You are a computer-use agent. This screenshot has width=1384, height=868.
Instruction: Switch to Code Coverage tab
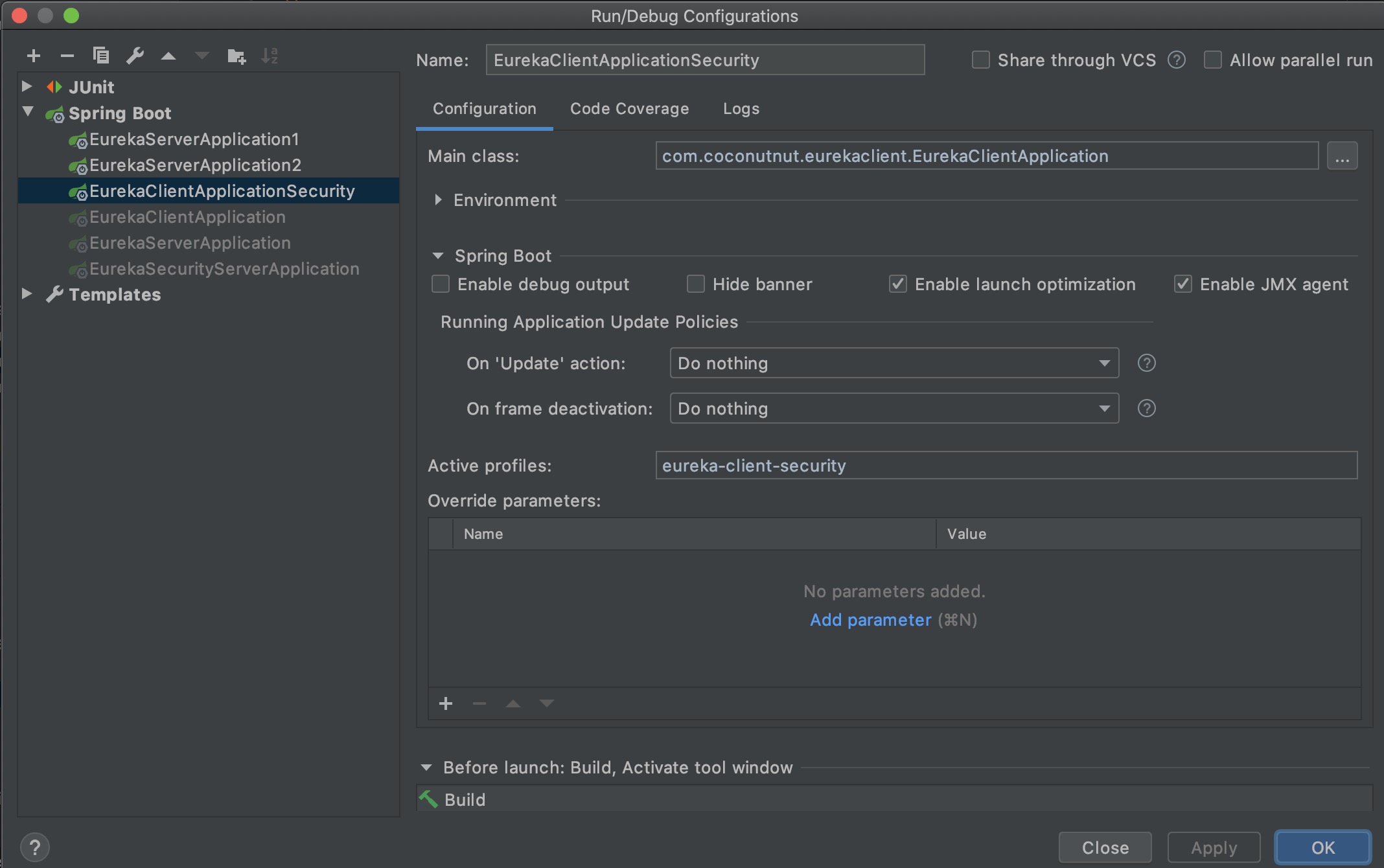click(629, 109)
